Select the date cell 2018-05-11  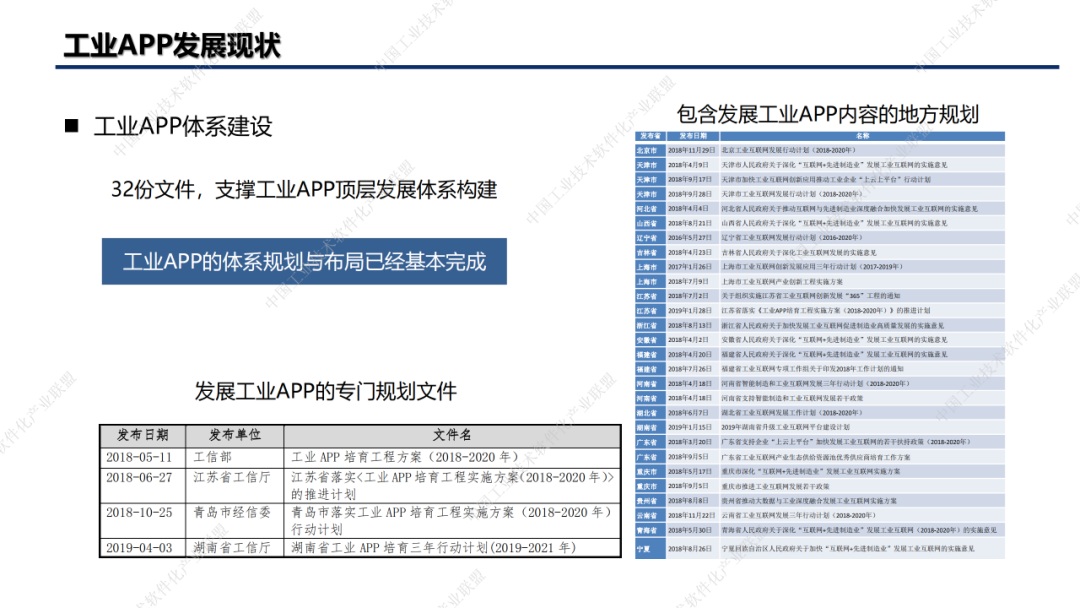[x=139, y=457]
